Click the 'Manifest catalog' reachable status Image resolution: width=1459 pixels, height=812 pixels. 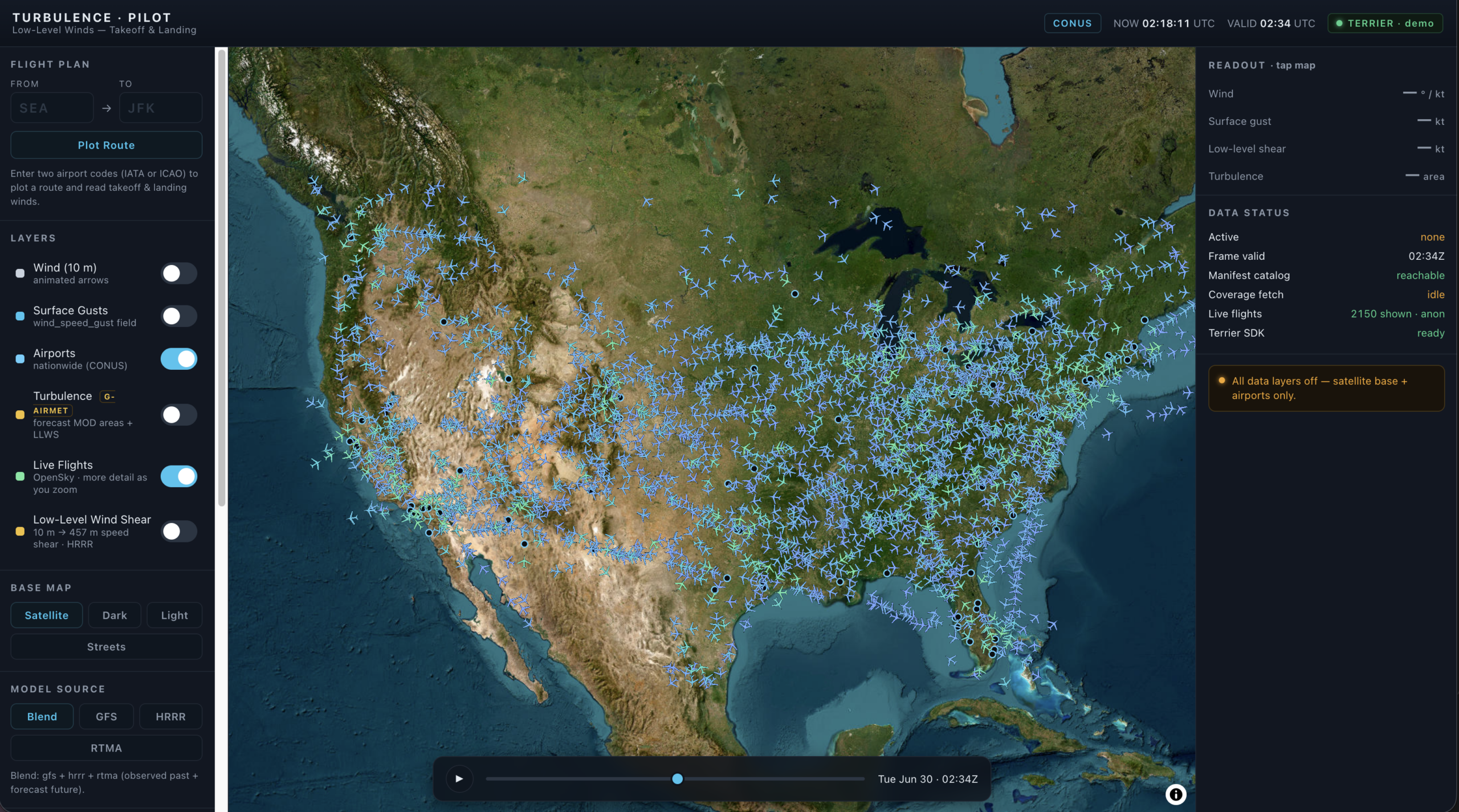point(1420,276)
